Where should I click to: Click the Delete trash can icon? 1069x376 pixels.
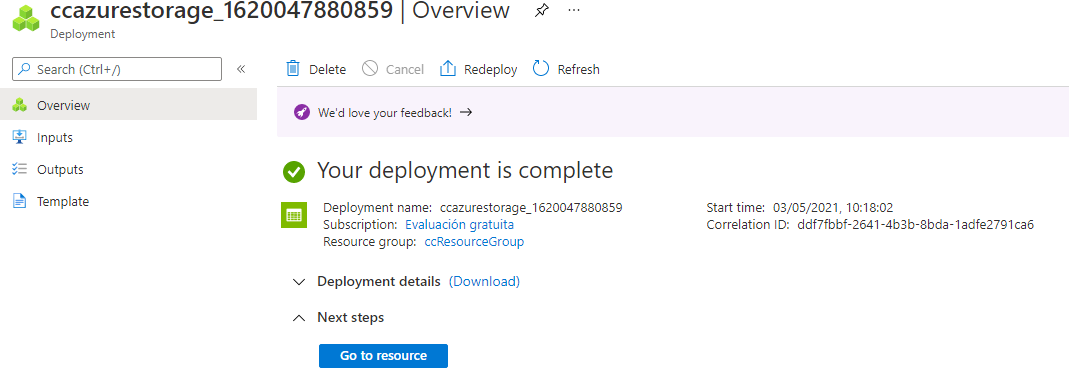[292, 69]
